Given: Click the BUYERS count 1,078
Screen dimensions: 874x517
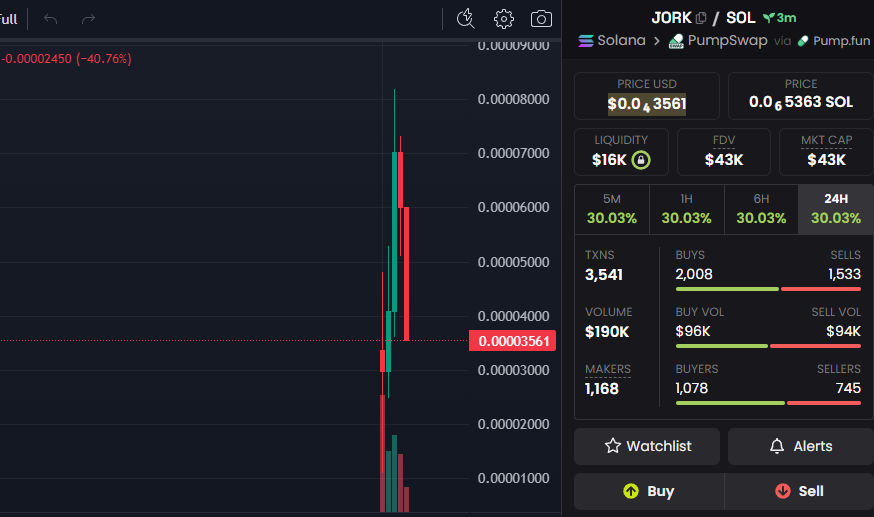Looking at the screenshot, I should pos(692,388).
